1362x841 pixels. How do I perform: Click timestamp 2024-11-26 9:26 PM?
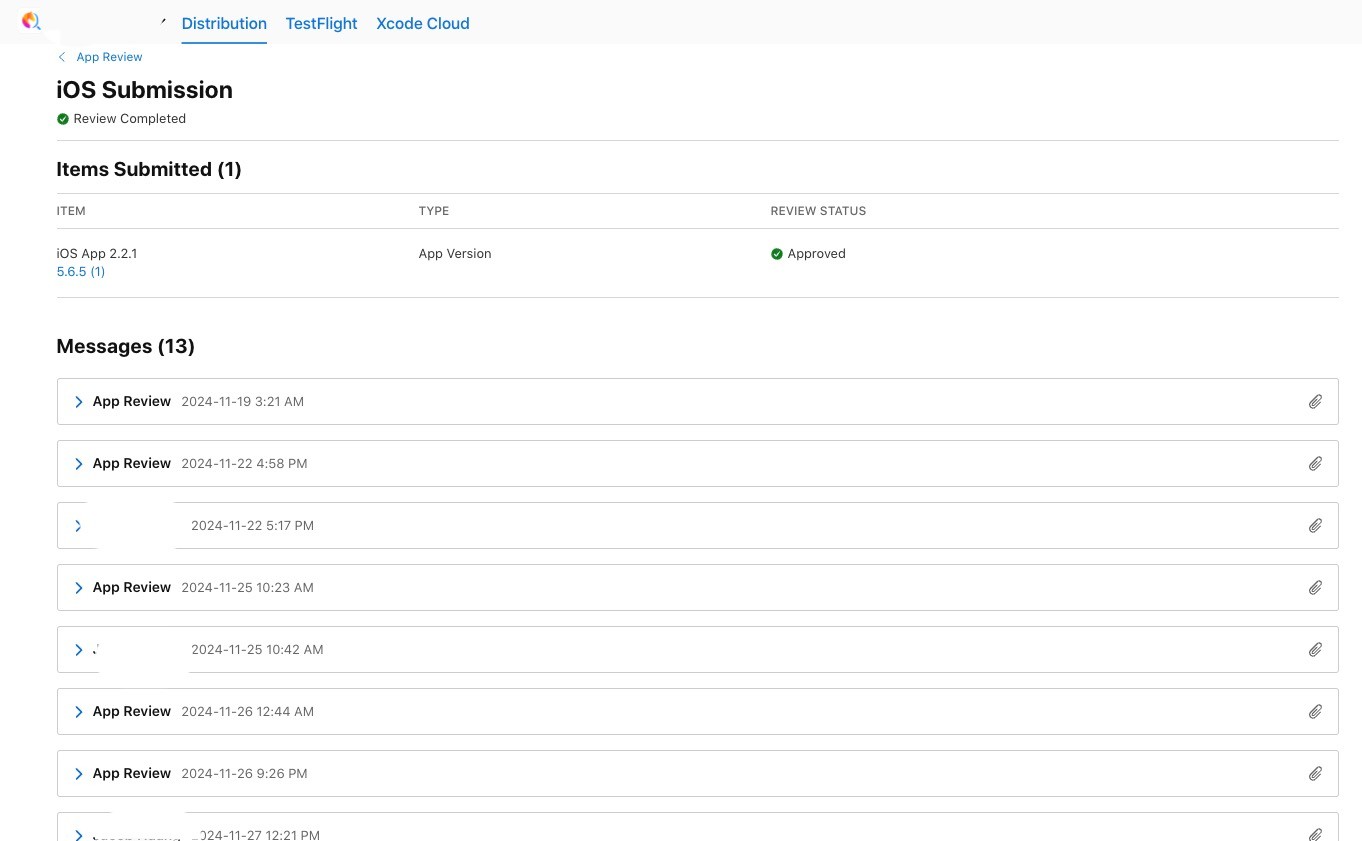[244, 774]
